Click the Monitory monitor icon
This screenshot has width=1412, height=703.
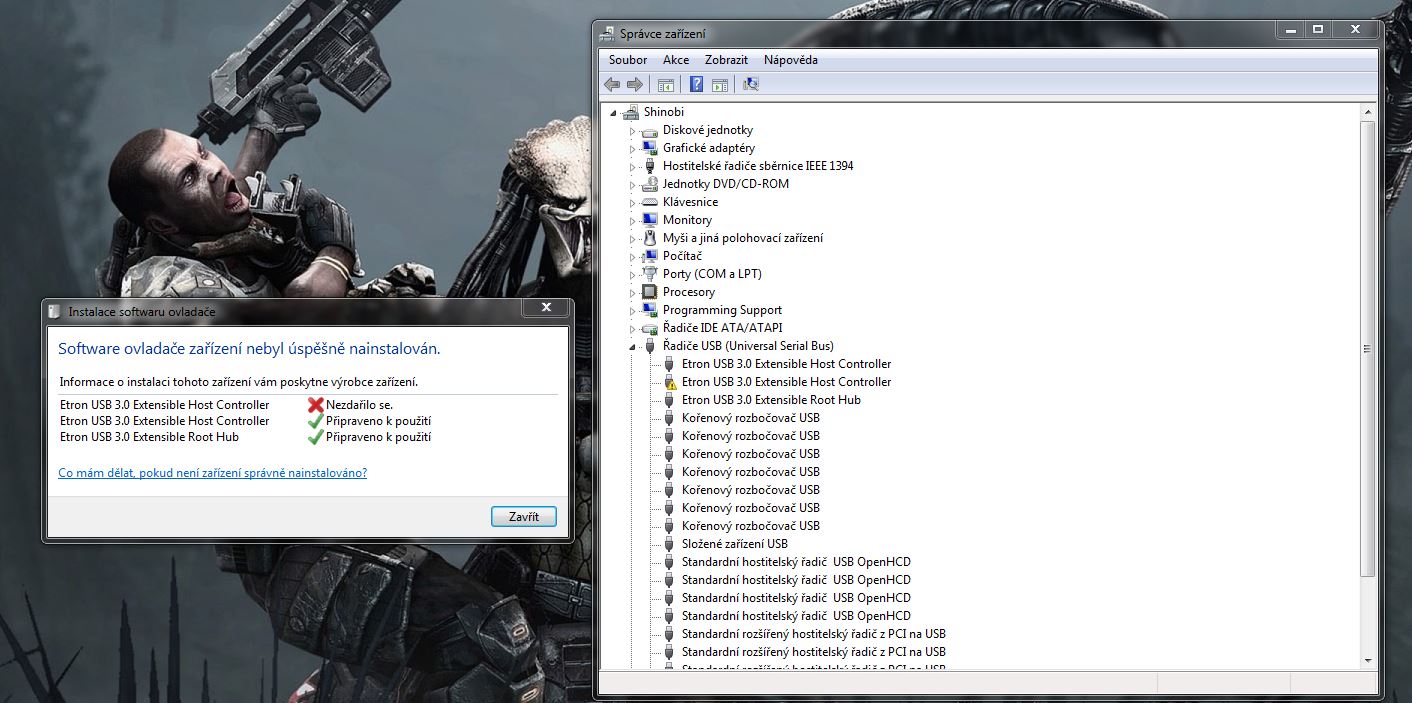(x=649, y=220)
